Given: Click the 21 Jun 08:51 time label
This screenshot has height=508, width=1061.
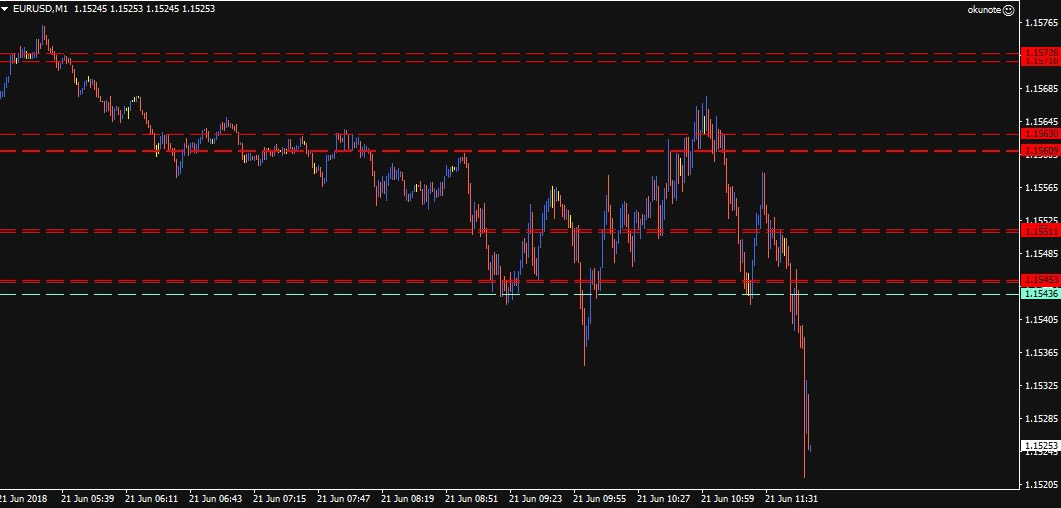Looking at the screenshot, I should (x=473, y=499).
